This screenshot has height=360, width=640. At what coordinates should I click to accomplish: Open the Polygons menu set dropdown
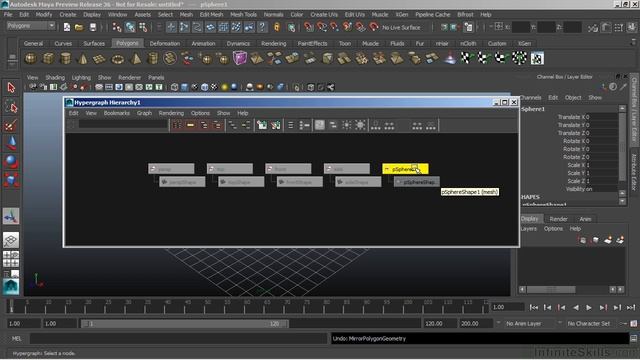pos(31,26)
